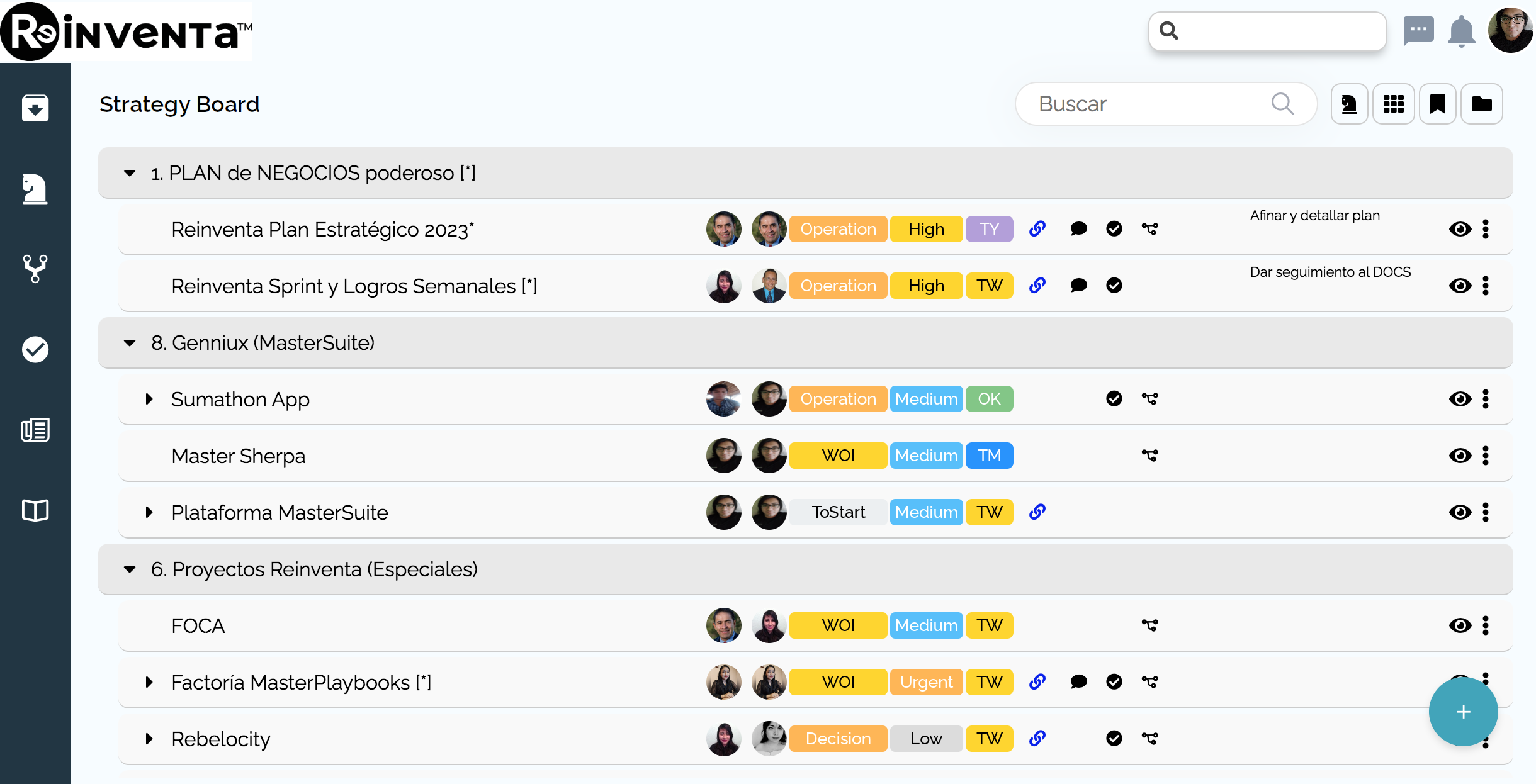
Task: Open more options menu for Reinventa Sprint y Logros Semanales
Action: [x=1486, y=286]
